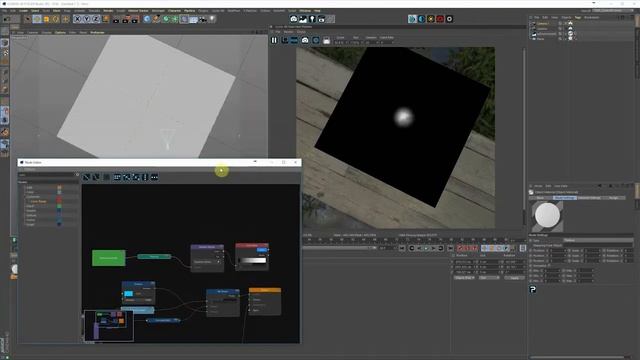The width and height of the screenshot is (640, 360).
Task: Open the Mode menu in Attributes manager
Action: (x=538, y=186)
